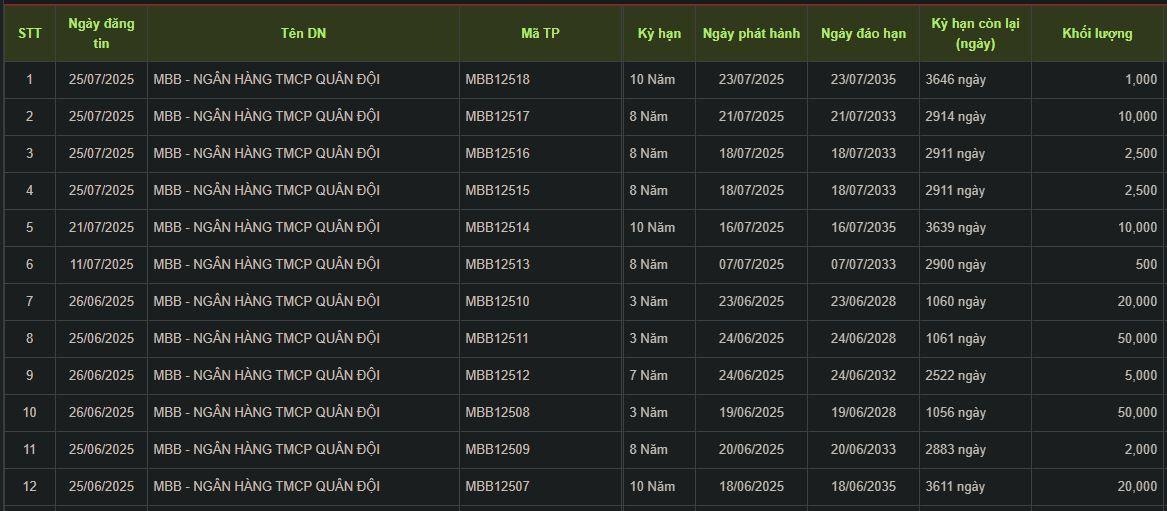Viewport: 1167px width, 511px height.
Task: Click issue date 16/07/2025
Action: pos(752,228)
